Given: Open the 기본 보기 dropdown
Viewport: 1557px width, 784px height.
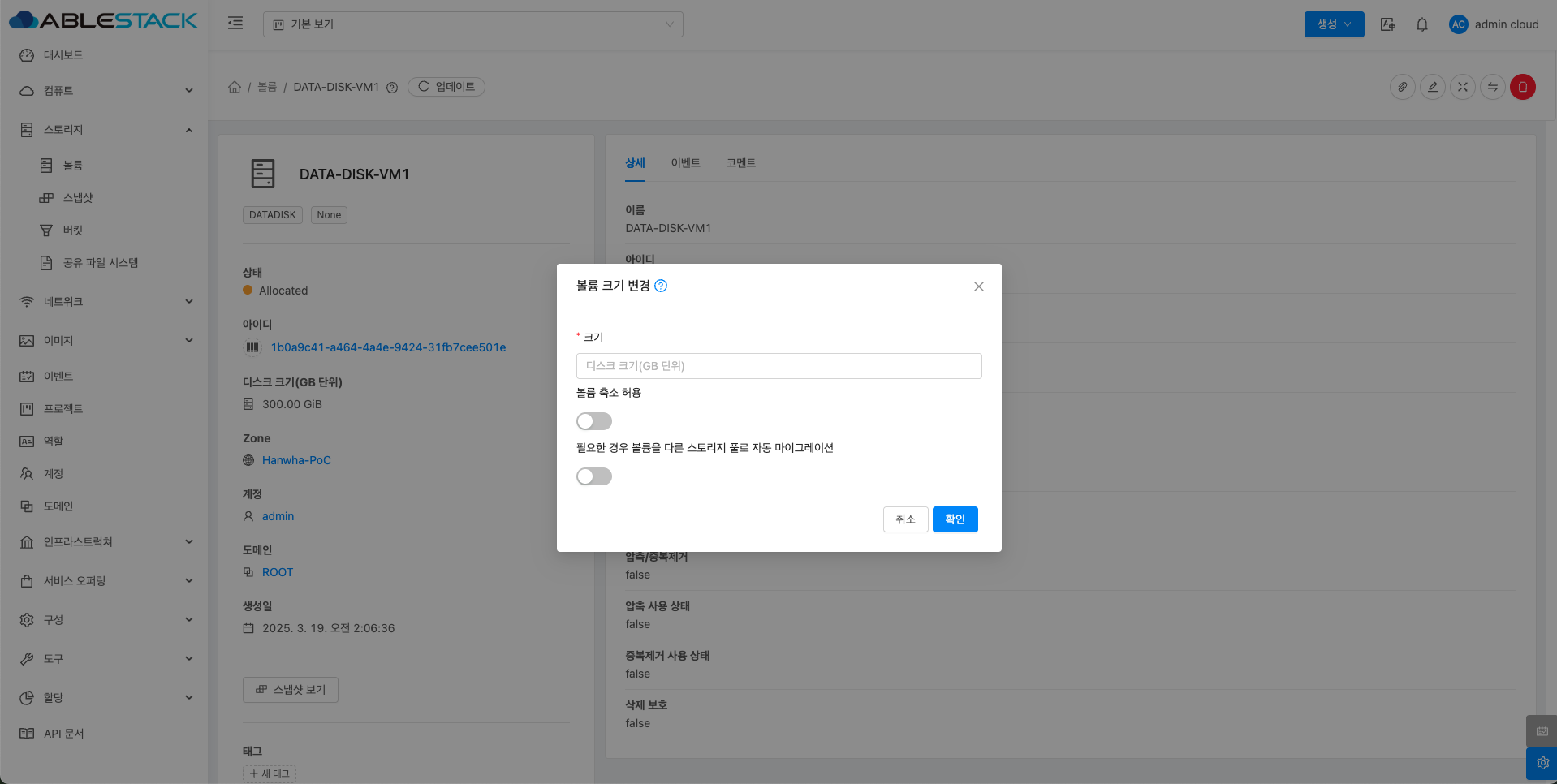Looking at the screenshot, I should [x=472, y=24].
